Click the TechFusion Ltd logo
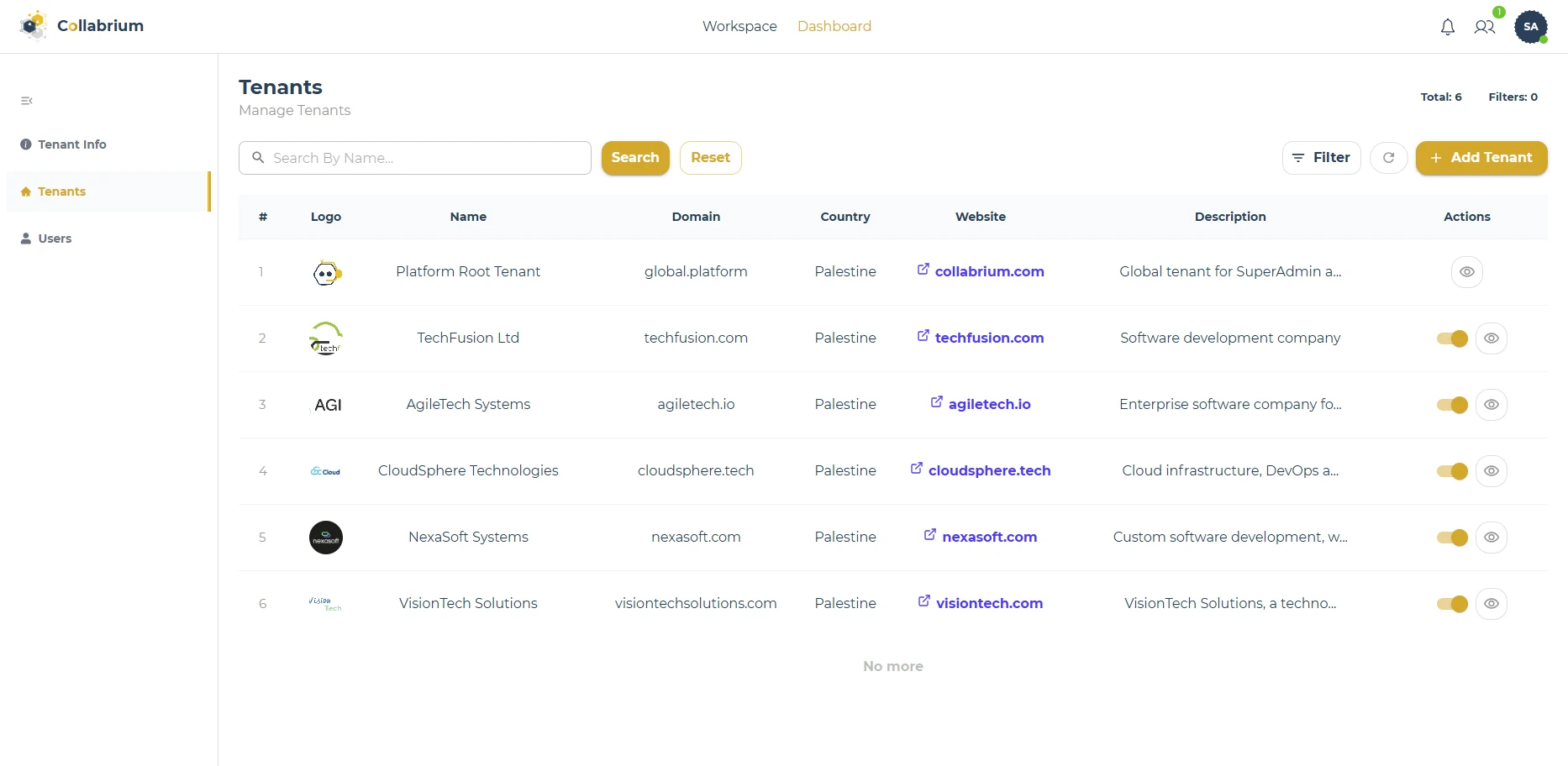The width and height of the screenshot is (1568, 766). [326, 338]
